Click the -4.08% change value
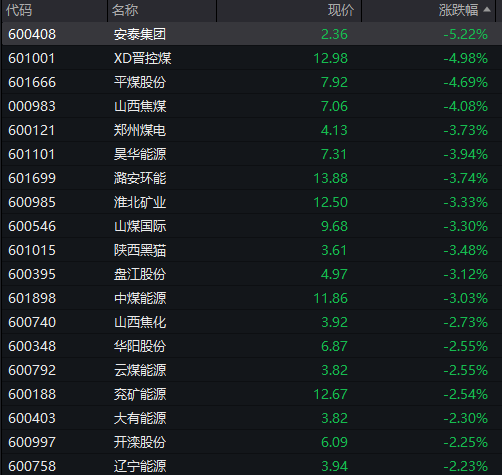Screen dimensions: 502x475 pos(466,106)
